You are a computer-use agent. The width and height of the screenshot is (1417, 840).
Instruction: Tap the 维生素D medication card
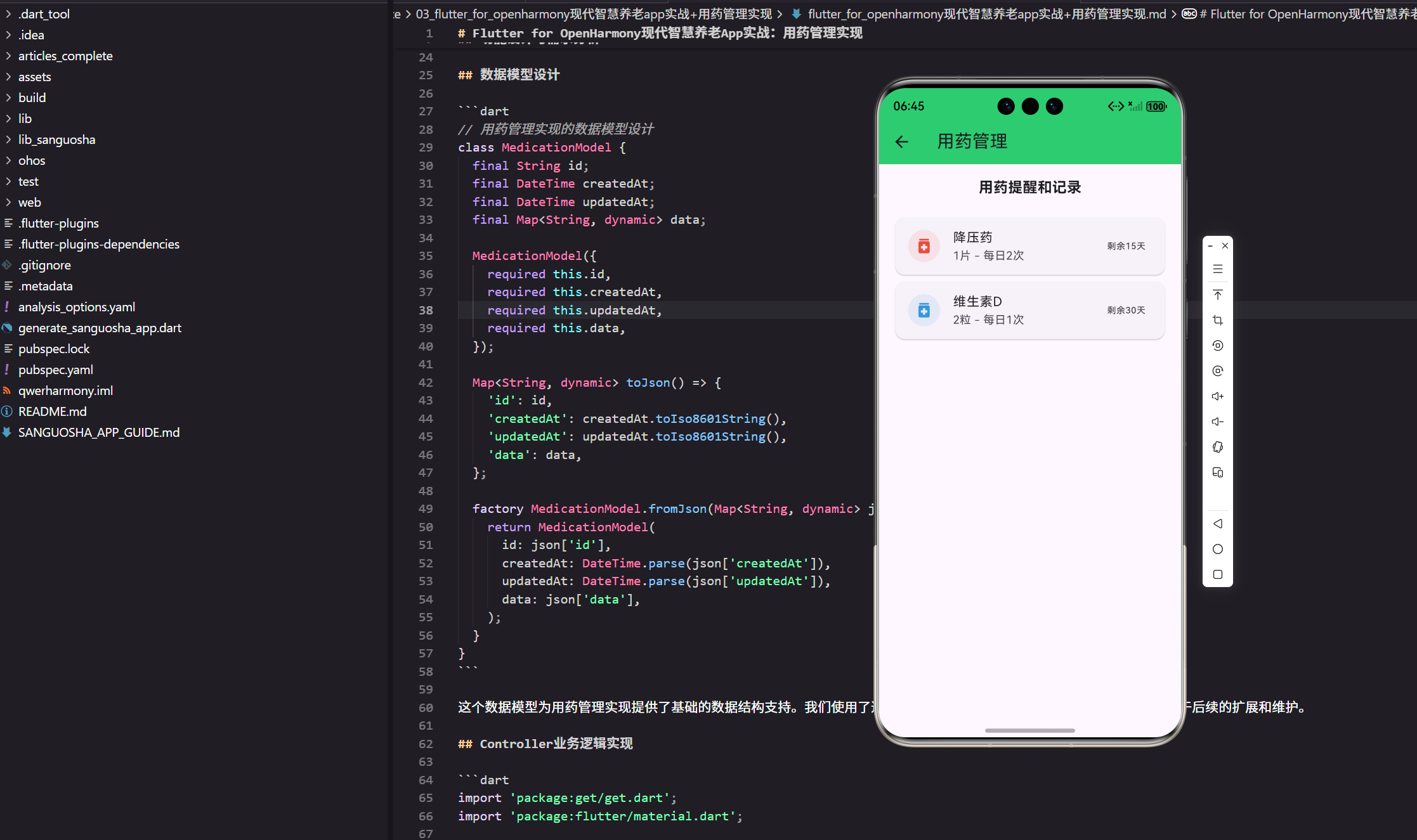(x=1029, y=310)
